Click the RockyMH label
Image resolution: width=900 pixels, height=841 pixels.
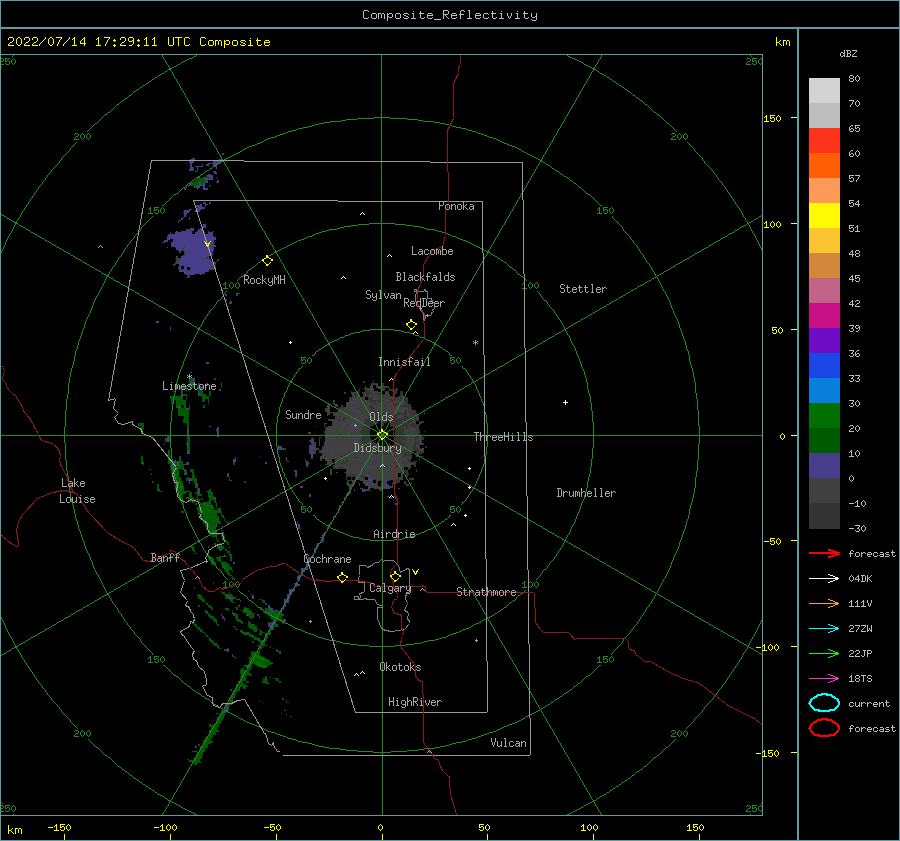[264, 280]
